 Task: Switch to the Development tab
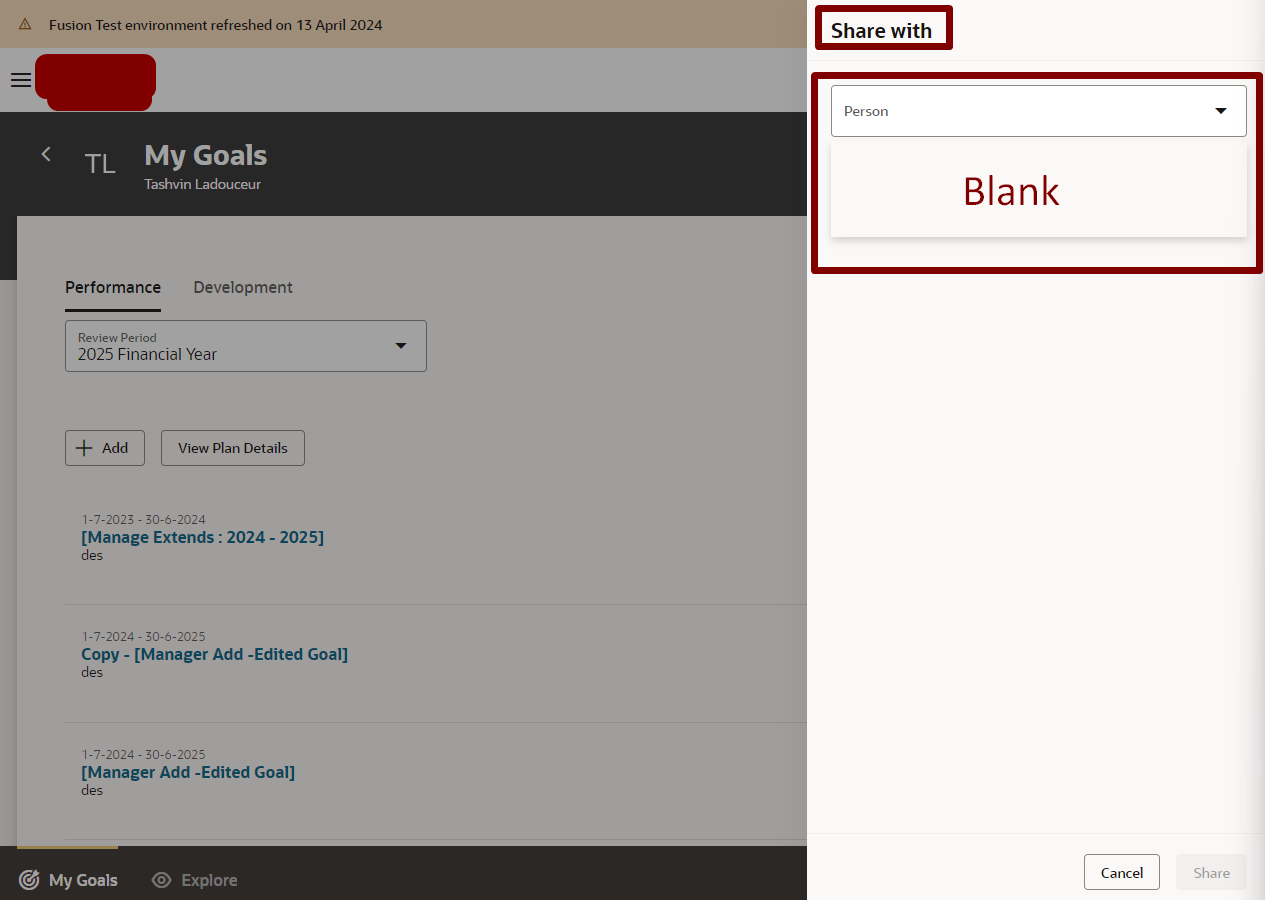pyautogui.click(x=243, y=287)
